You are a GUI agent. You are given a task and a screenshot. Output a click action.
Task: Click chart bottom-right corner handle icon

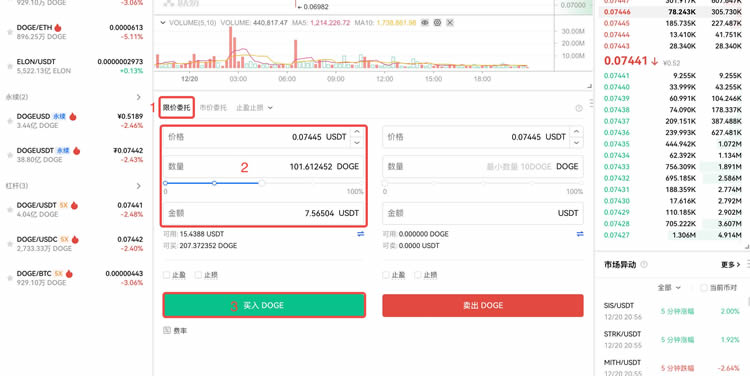pyautogui.click(x=589, y=86)
